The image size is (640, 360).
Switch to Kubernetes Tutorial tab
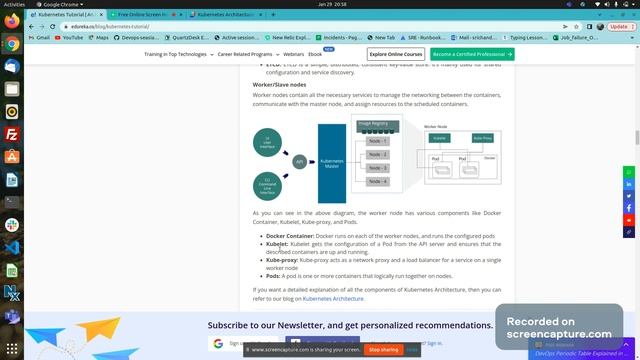point(65,15)
